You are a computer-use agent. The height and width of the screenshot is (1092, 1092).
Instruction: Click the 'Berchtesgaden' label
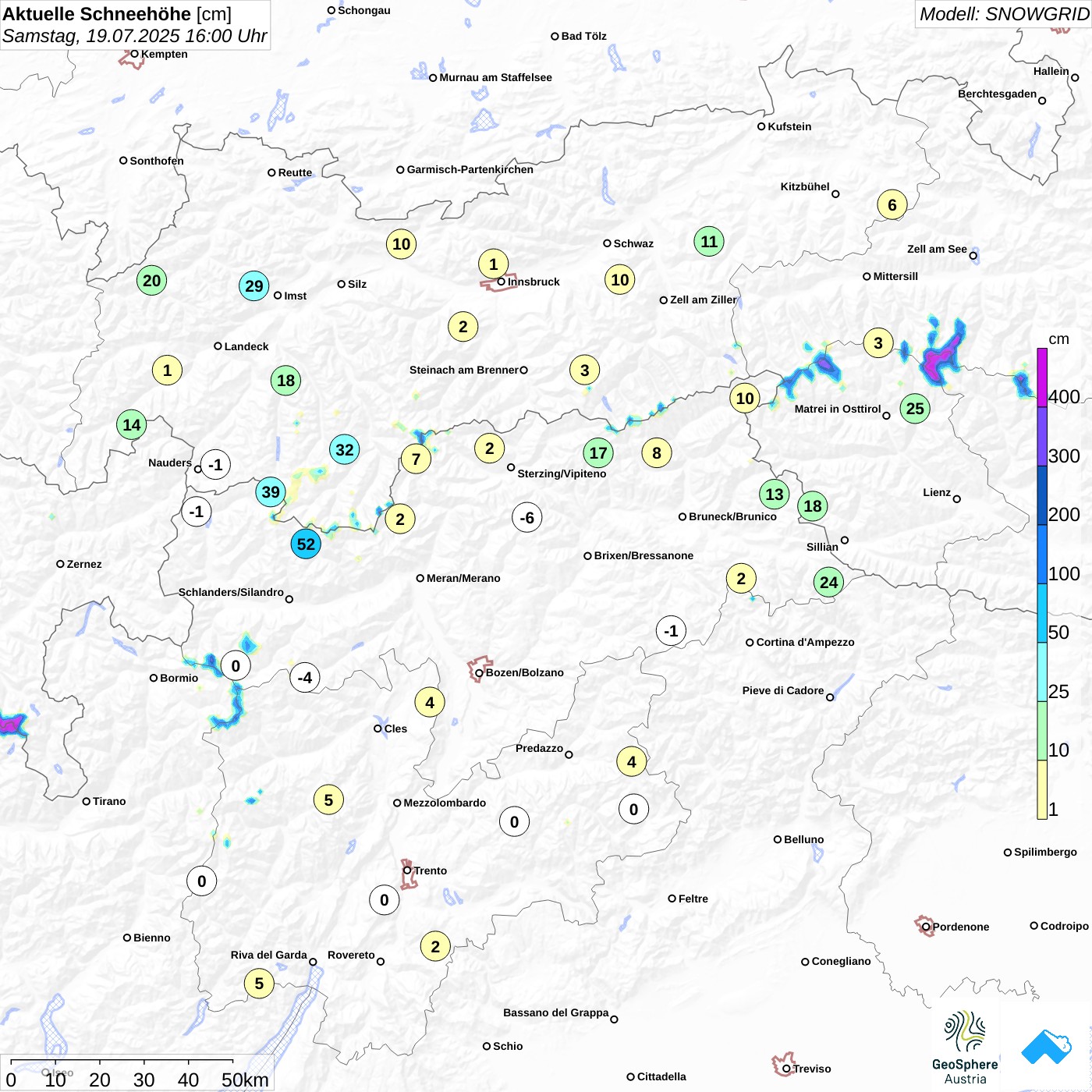click(998, 94)
